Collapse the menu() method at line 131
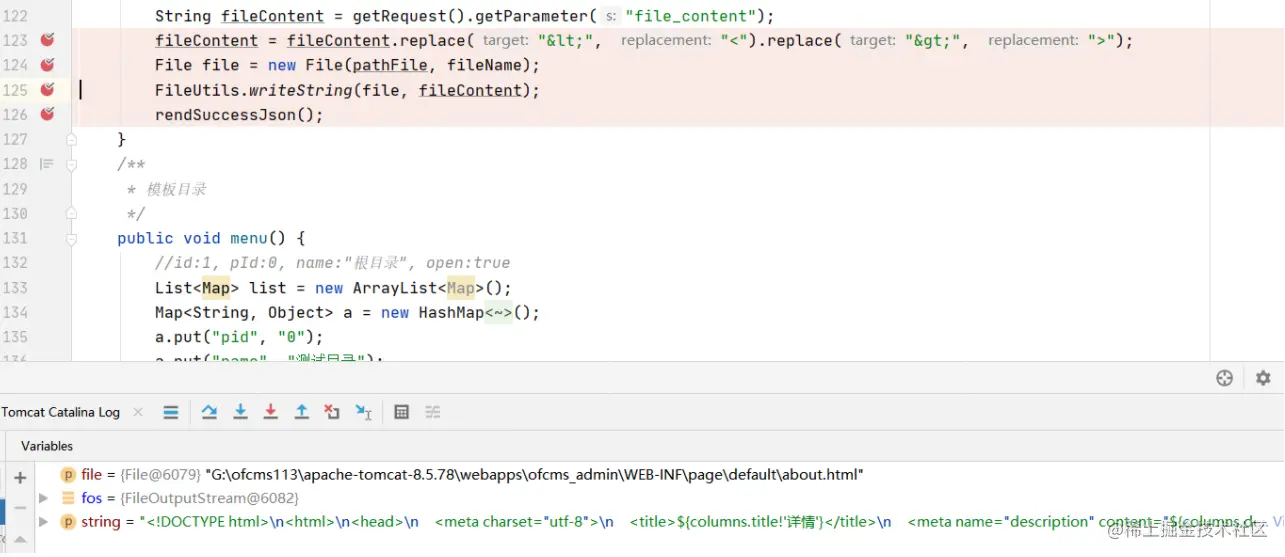This screenshot has height=557, width=1285. click(72, 238)
